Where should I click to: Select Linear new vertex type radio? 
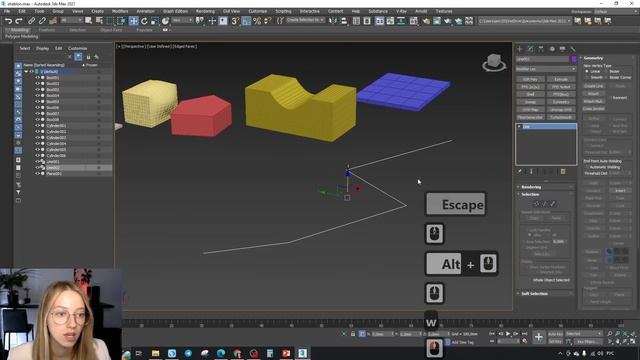(587, 71)
